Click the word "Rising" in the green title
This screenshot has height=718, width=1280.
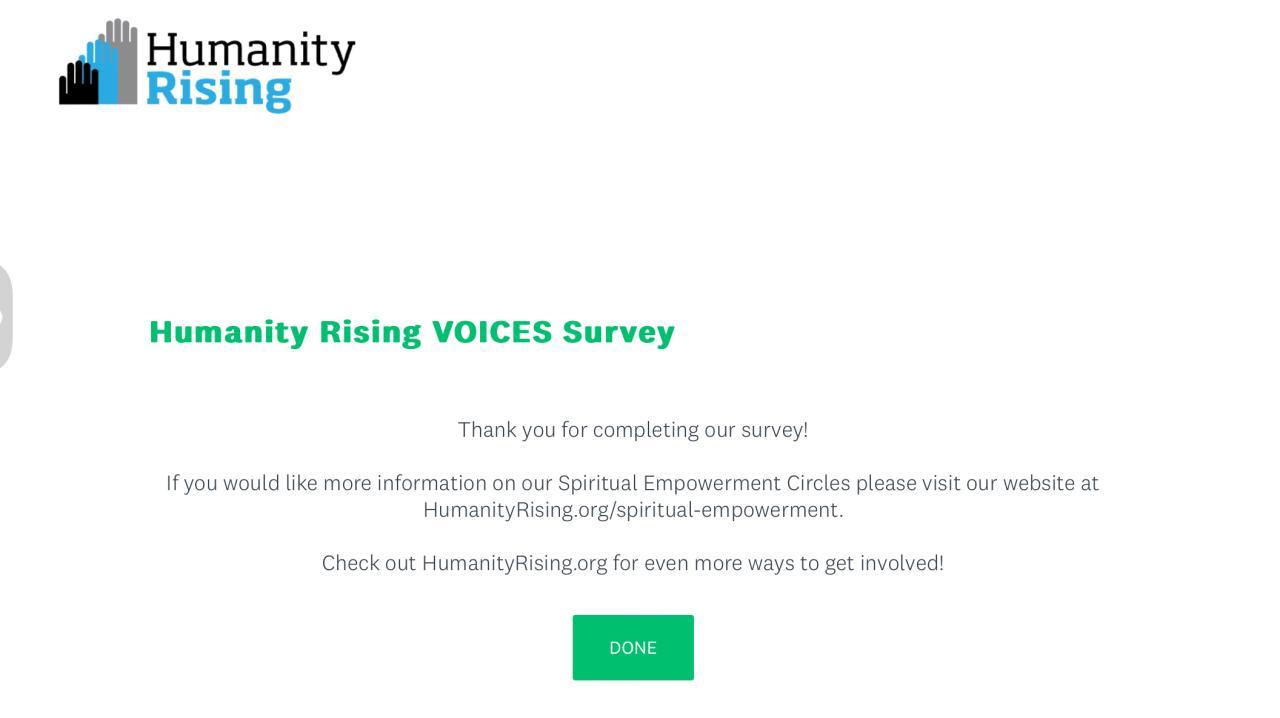pos(370,332)
